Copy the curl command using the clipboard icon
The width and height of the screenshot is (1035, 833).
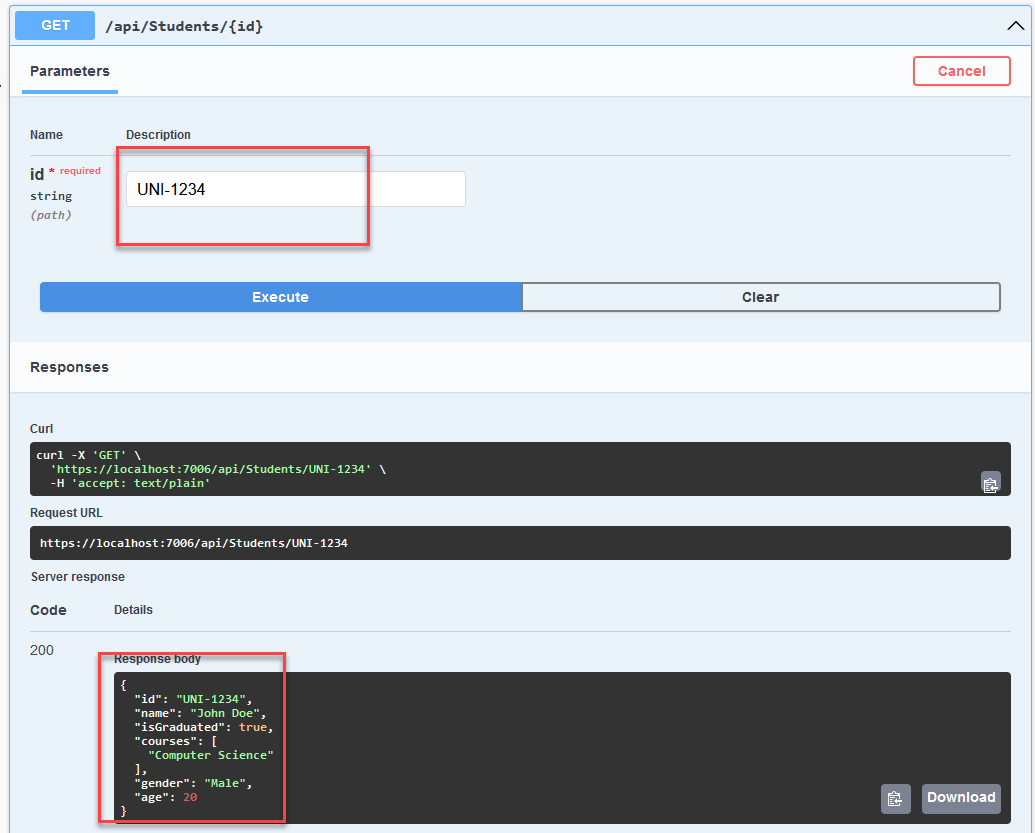[x=991, y=483]
